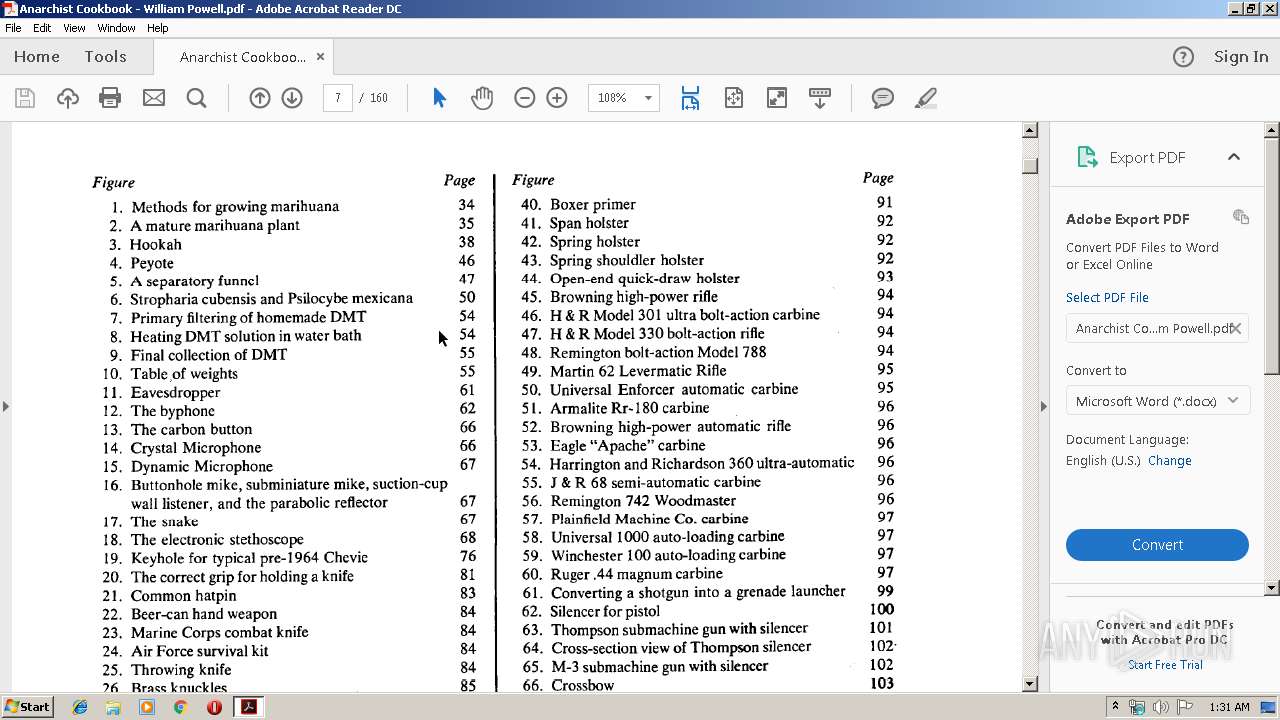
Task: Click "Throwing knife" entry text
Action: (x=181, y=670)
